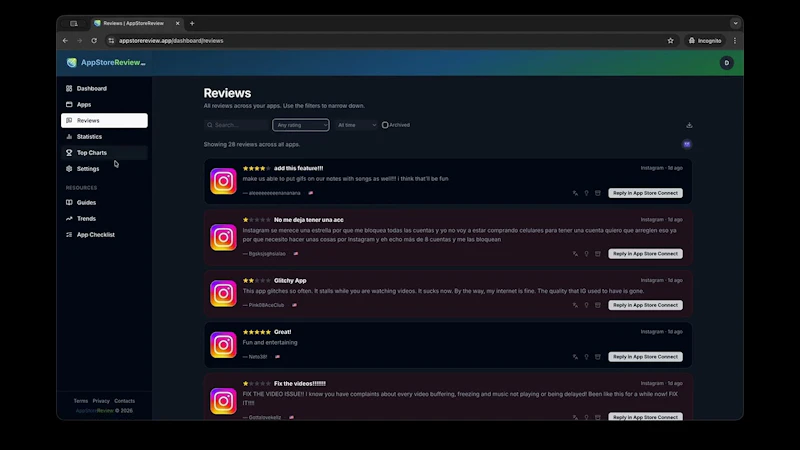Click lightbulb icon on 'Glitchy App' review
Viewport: 800px width, 450px height.
click(x=586, y=305)
